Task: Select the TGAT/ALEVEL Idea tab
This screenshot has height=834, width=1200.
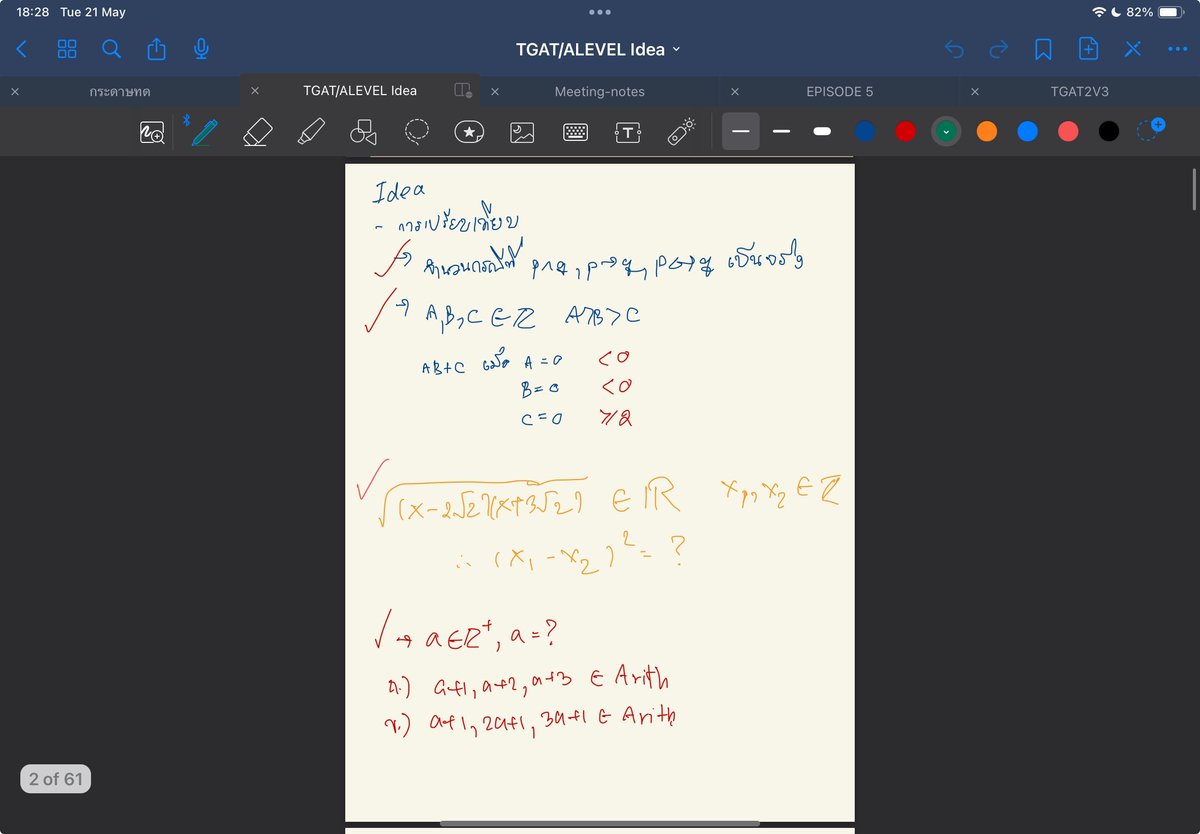Action: pos(360,91)
